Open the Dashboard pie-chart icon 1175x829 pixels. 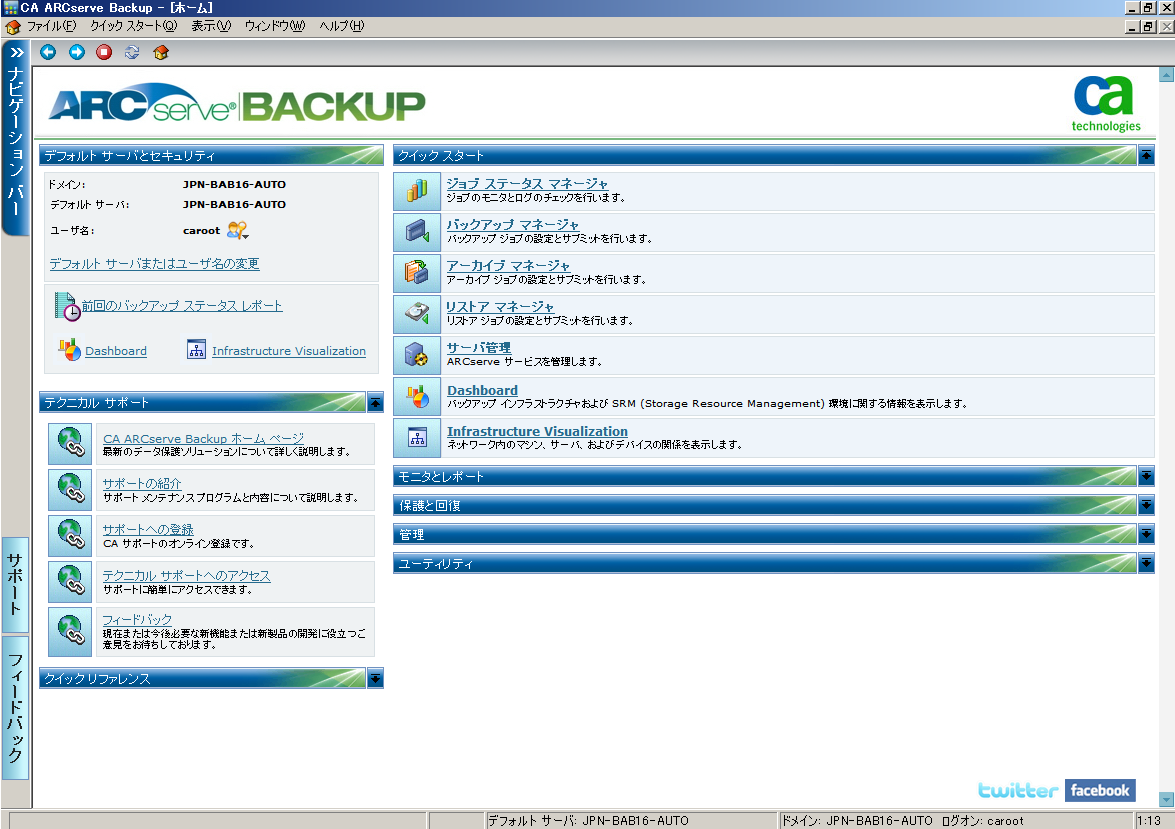(417, 396)
